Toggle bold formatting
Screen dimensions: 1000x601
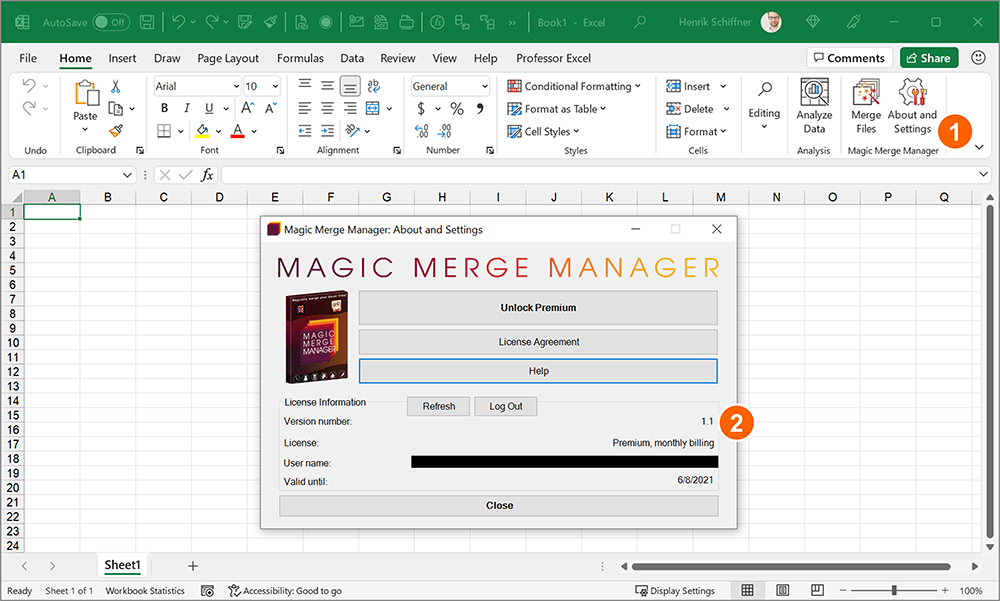pyautogui.click(x=164, y=108)
